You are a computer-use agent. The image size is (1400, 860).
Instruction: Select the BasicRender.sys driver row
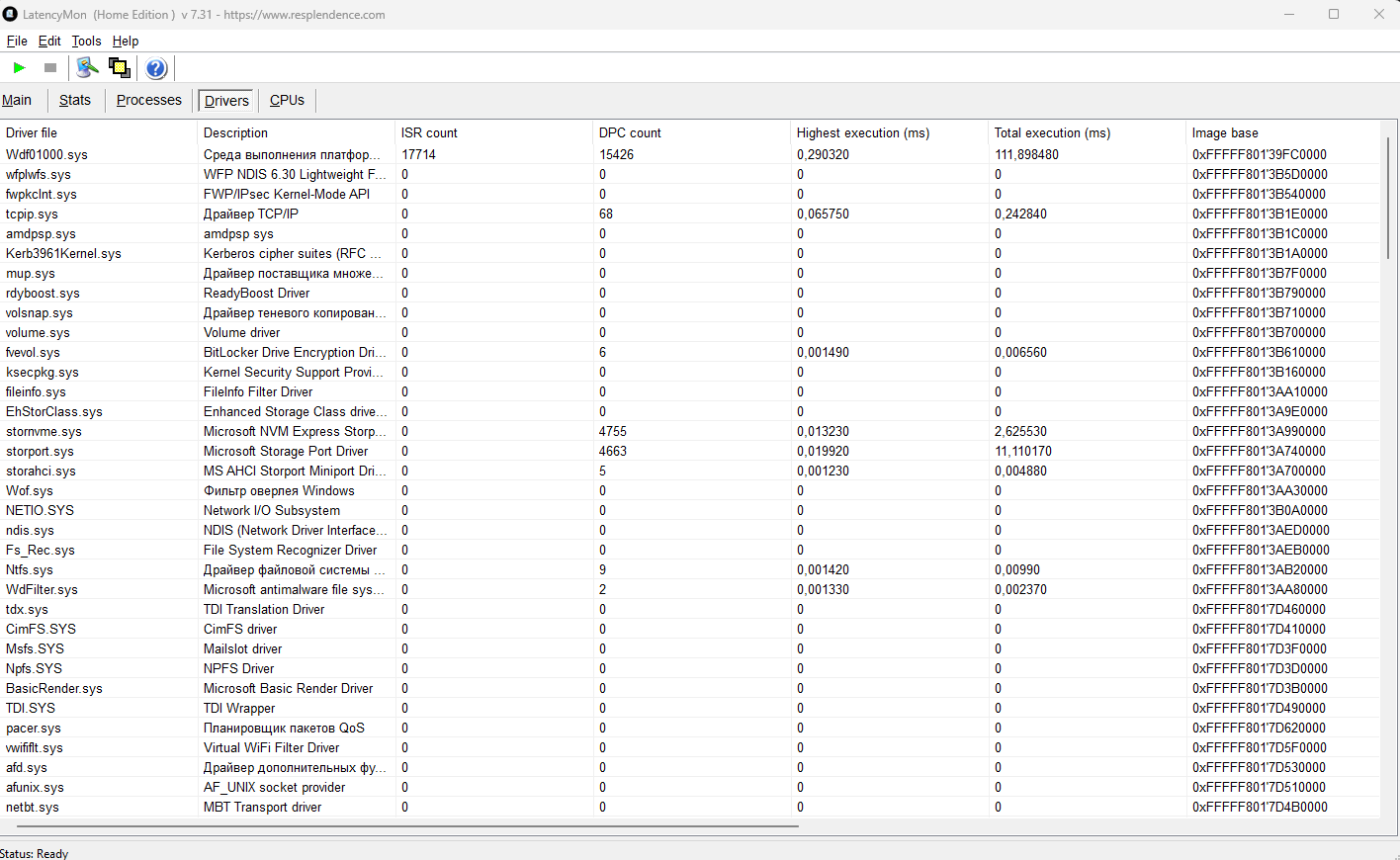(x=690, y=688)
